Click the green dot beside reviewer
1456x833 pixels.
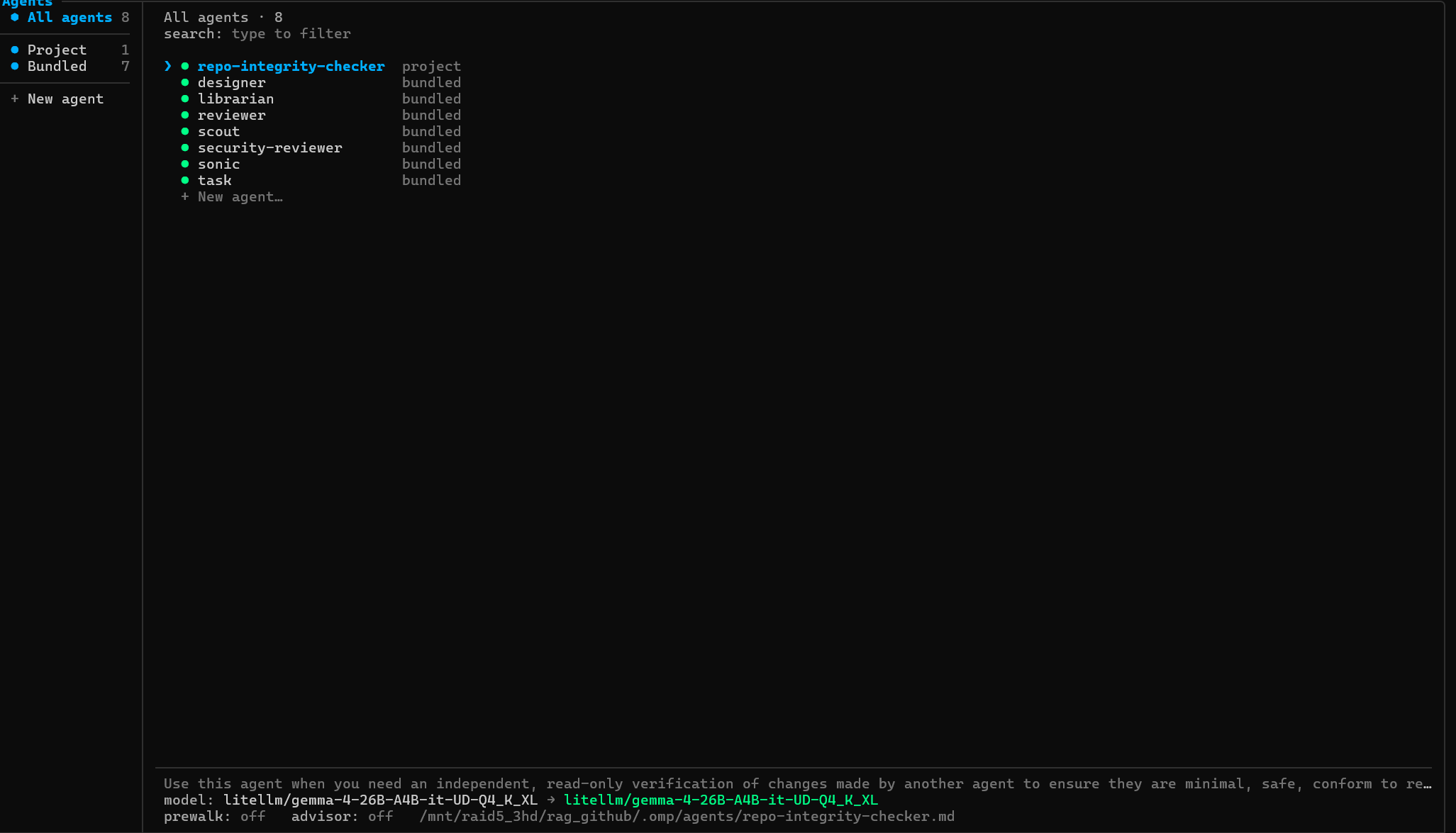pyautogui.click(x=185, y=115)
